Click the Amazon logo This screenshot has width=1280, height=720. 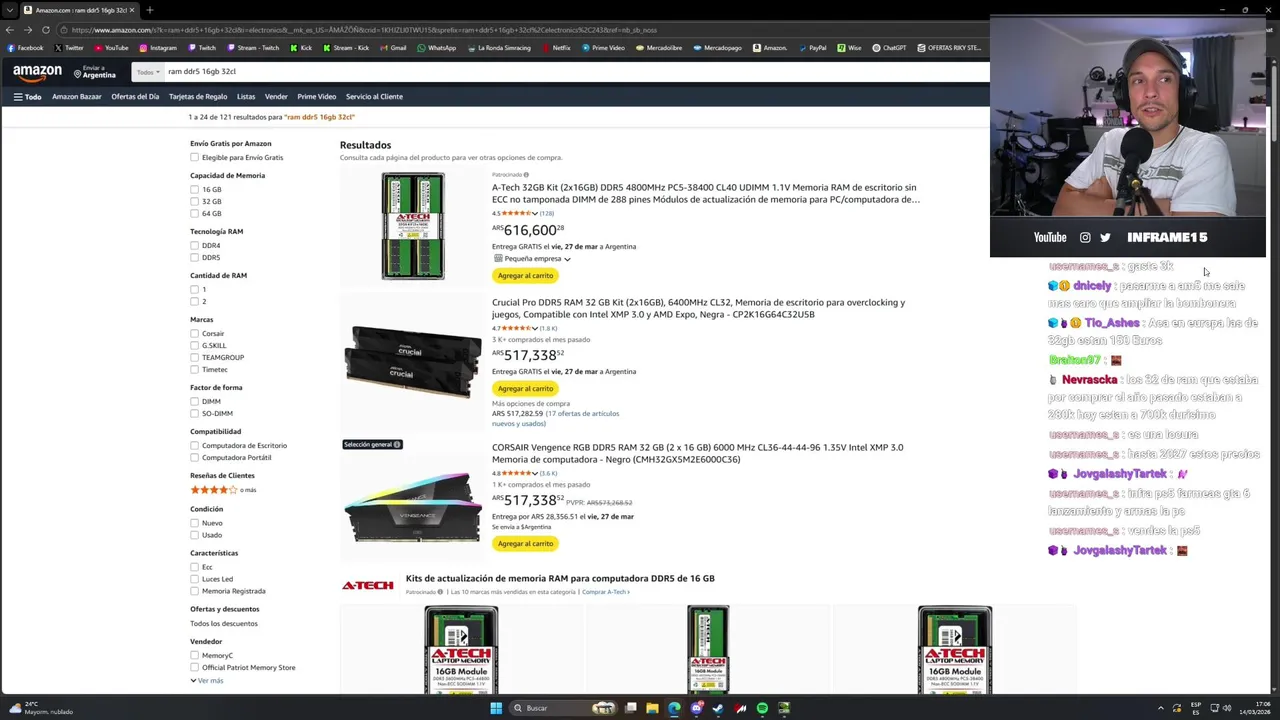37,72
